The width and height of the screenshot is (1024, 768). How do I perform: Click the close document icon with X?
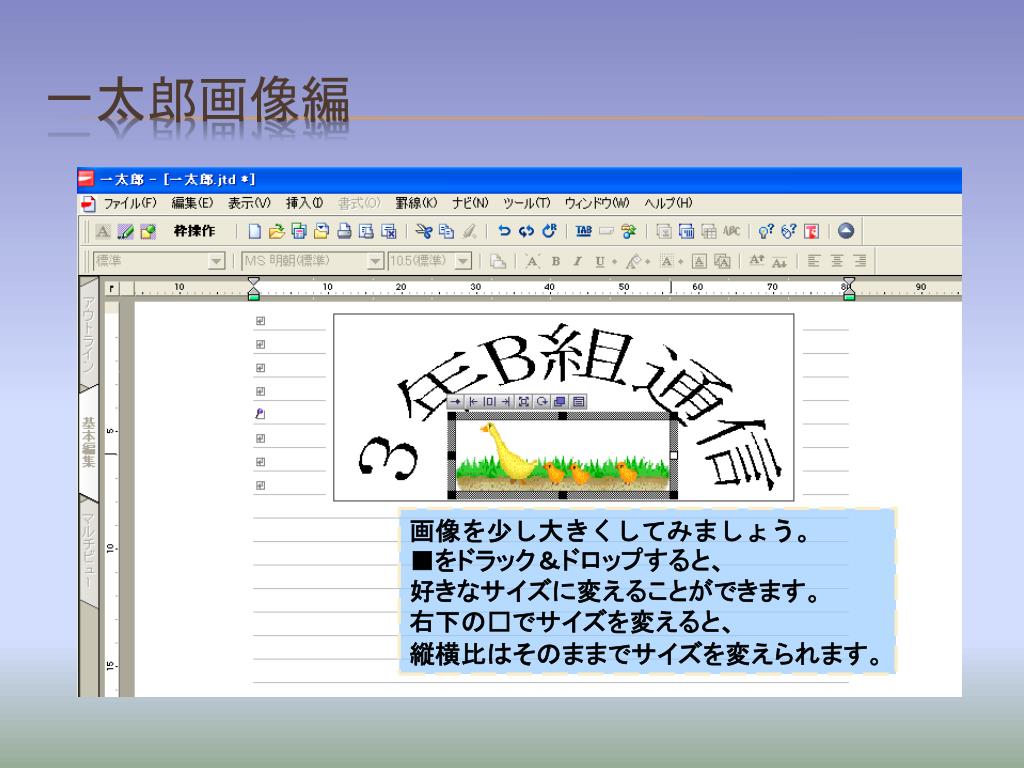point(389,231)
